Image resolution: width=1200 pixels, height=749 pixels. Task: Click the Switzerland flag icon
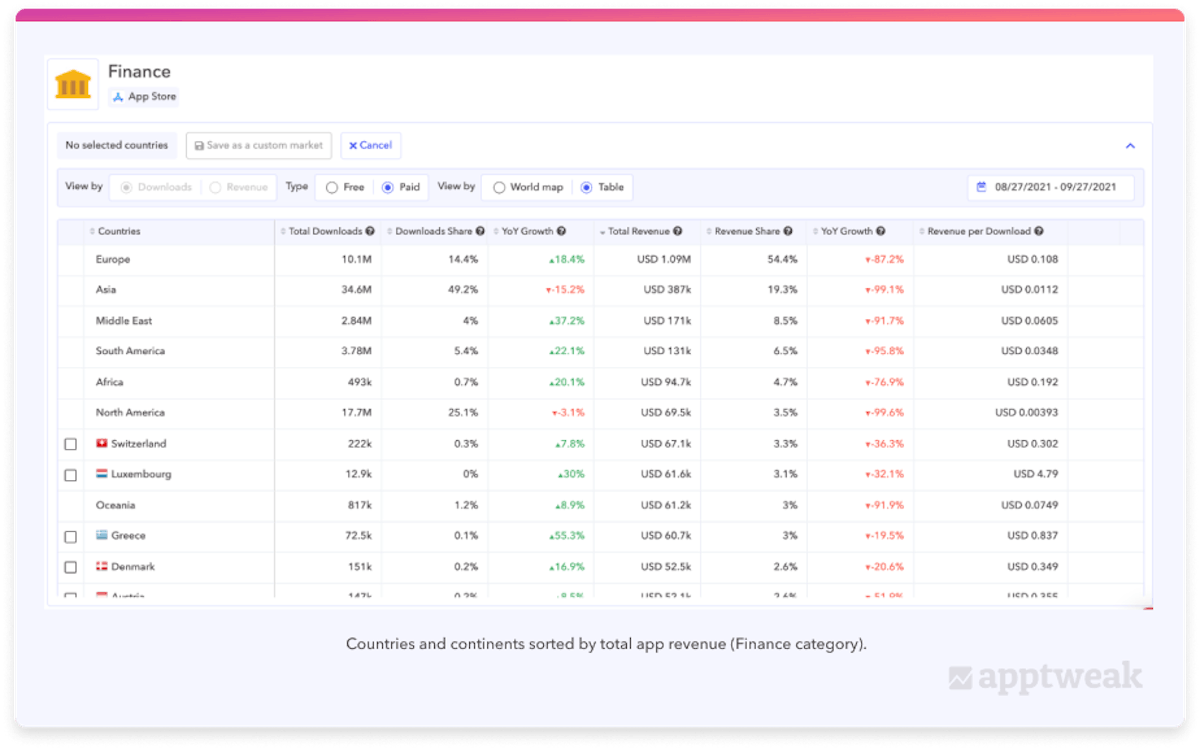[x=102, y=443]
